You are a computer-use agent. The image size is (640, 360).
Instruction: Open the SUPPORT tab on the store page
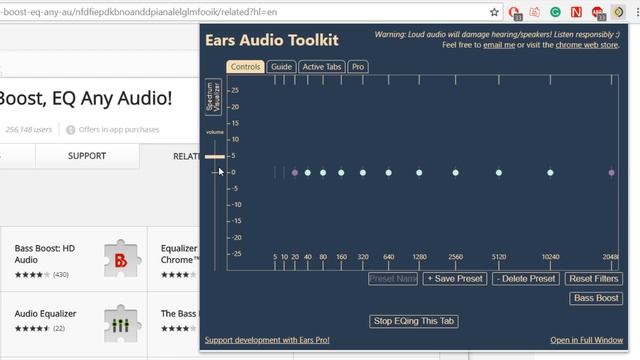tap(87, 156)
